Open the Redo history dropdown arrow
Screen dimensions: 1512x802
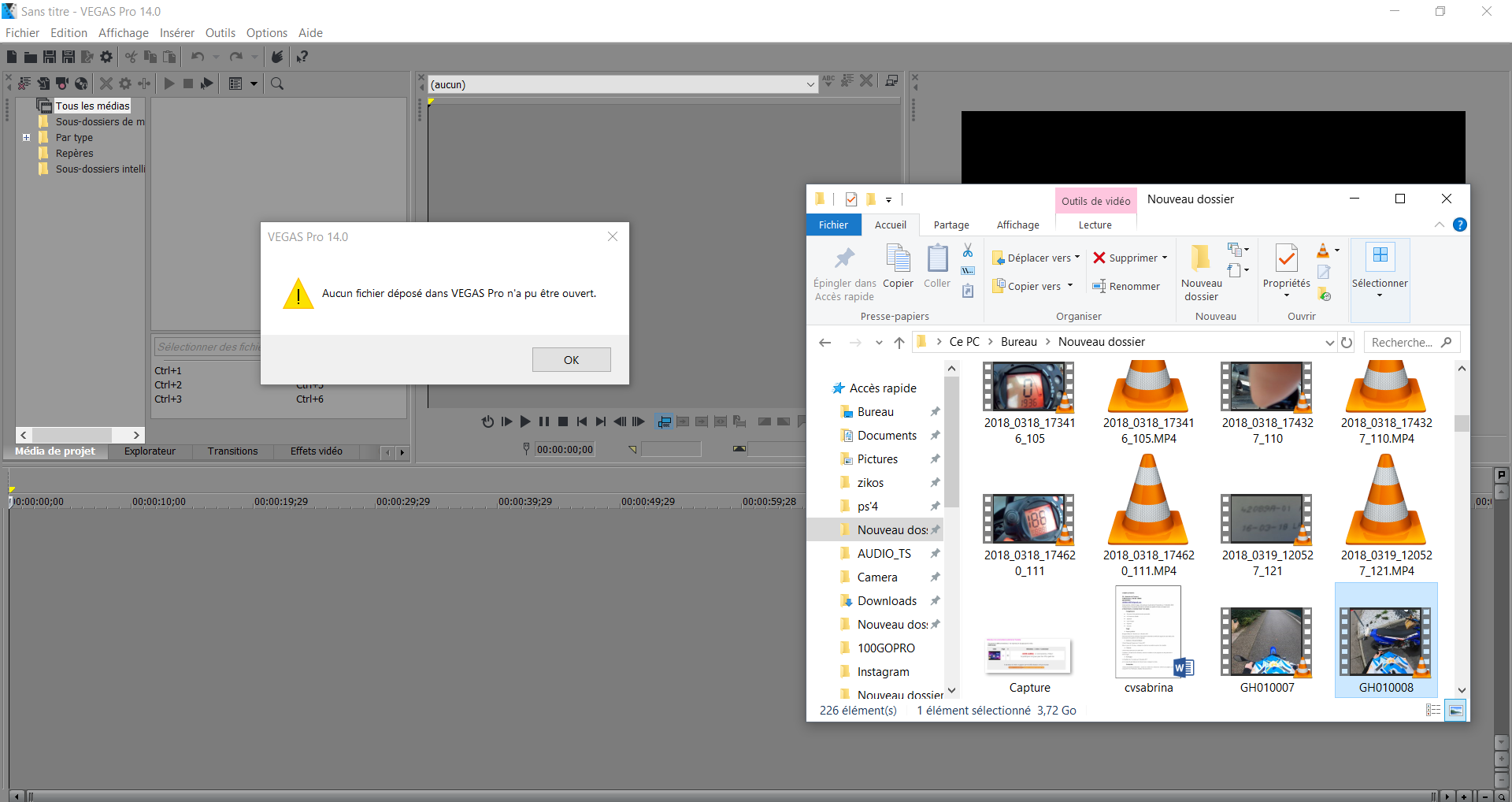pyautogui.click(x=254, y=57)
